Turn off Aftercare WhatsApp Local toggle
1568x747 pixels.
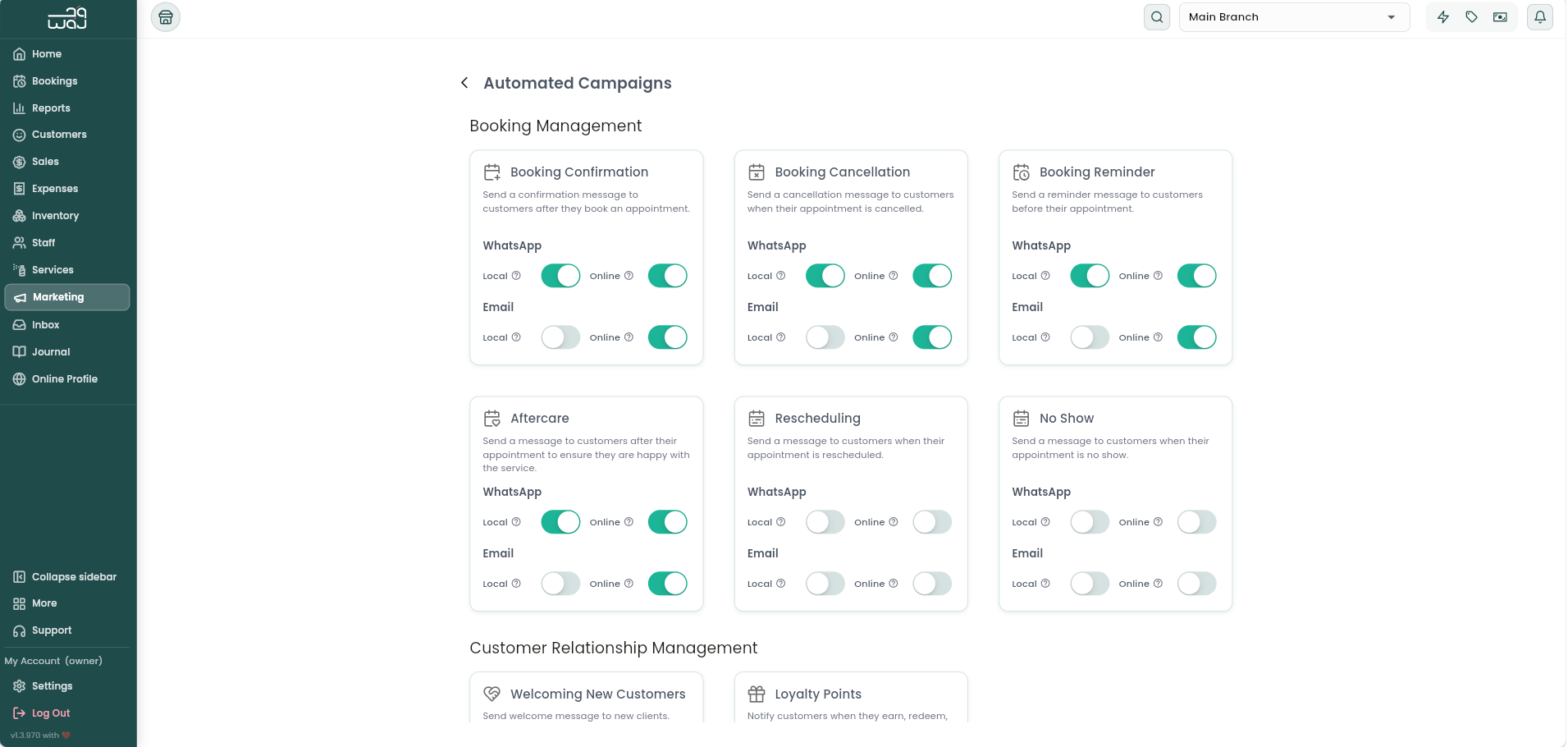click(x=560, y=522)
